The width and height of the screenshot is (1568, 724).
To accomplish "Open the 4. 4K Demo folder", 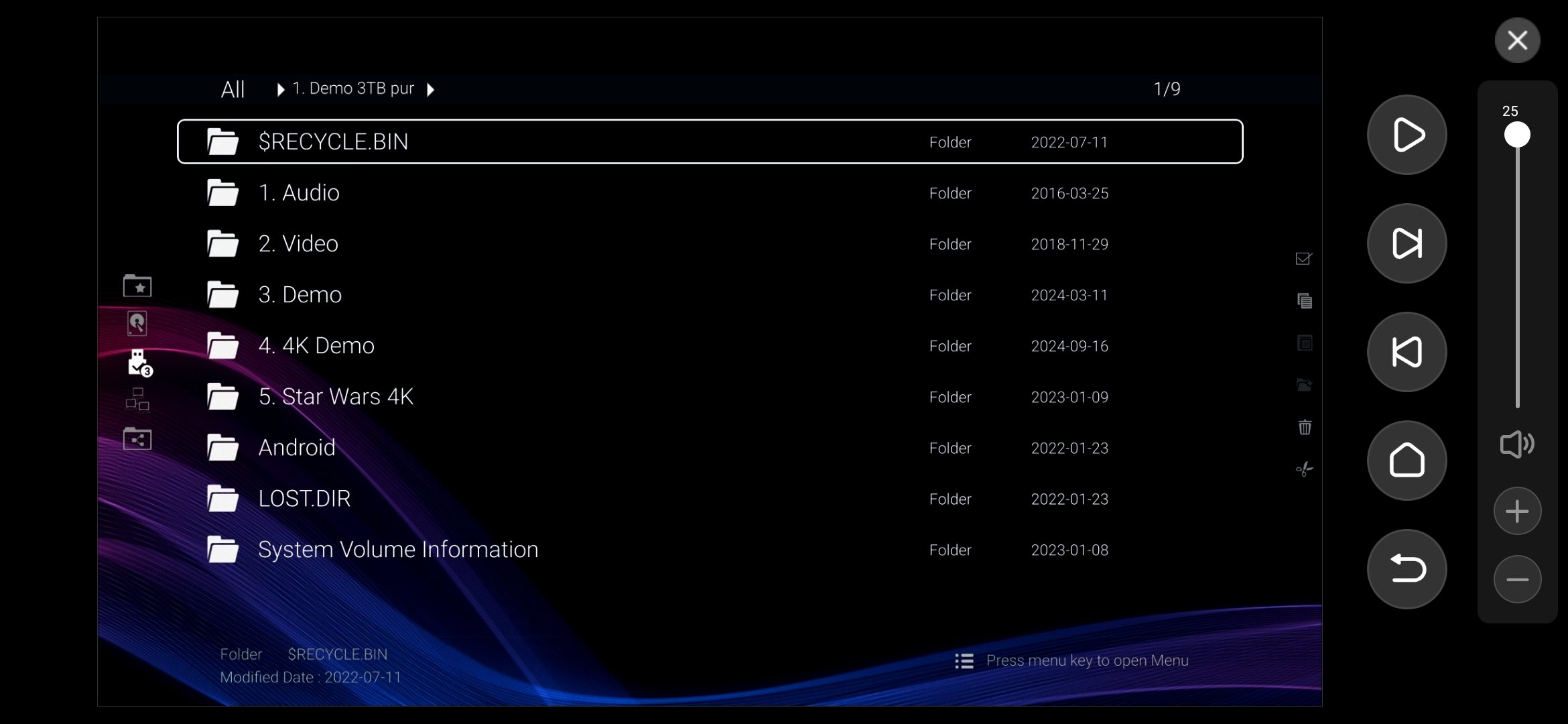I will pyautogui.click(x=316, y=346).
